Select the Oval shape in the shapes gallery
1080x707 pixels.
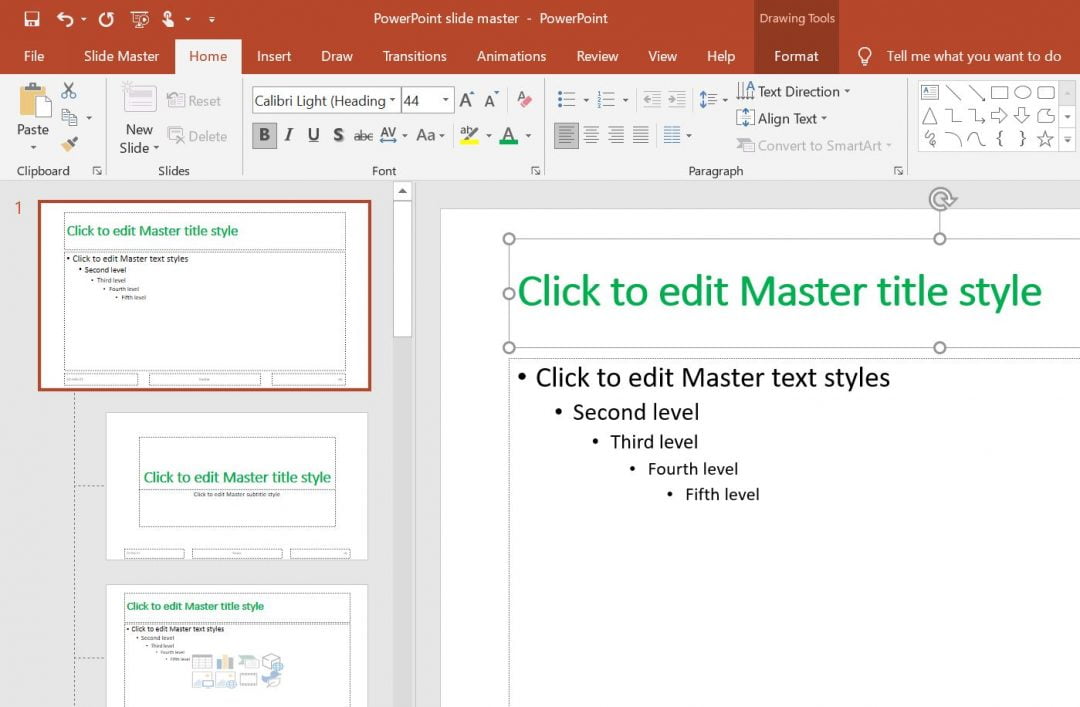click(1025, 91)
